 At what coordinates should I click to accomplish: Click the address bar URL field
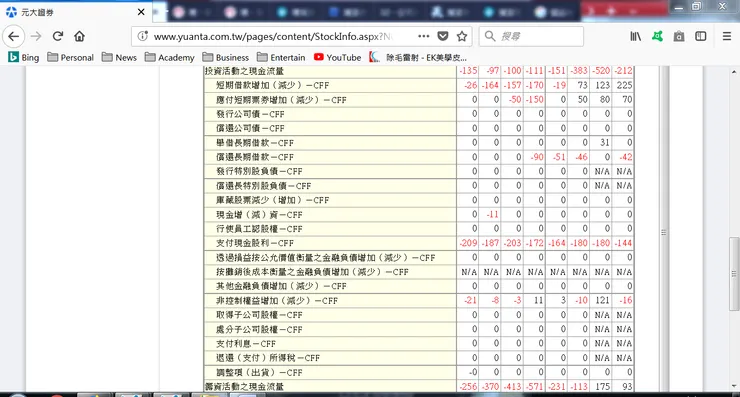coord(273,36)
